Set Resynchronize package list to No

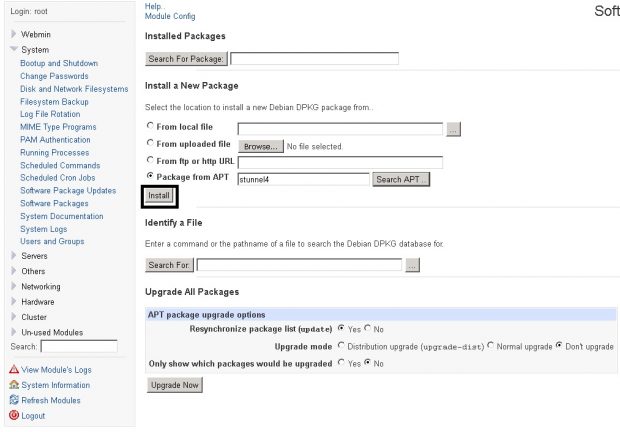pos(368,328)
